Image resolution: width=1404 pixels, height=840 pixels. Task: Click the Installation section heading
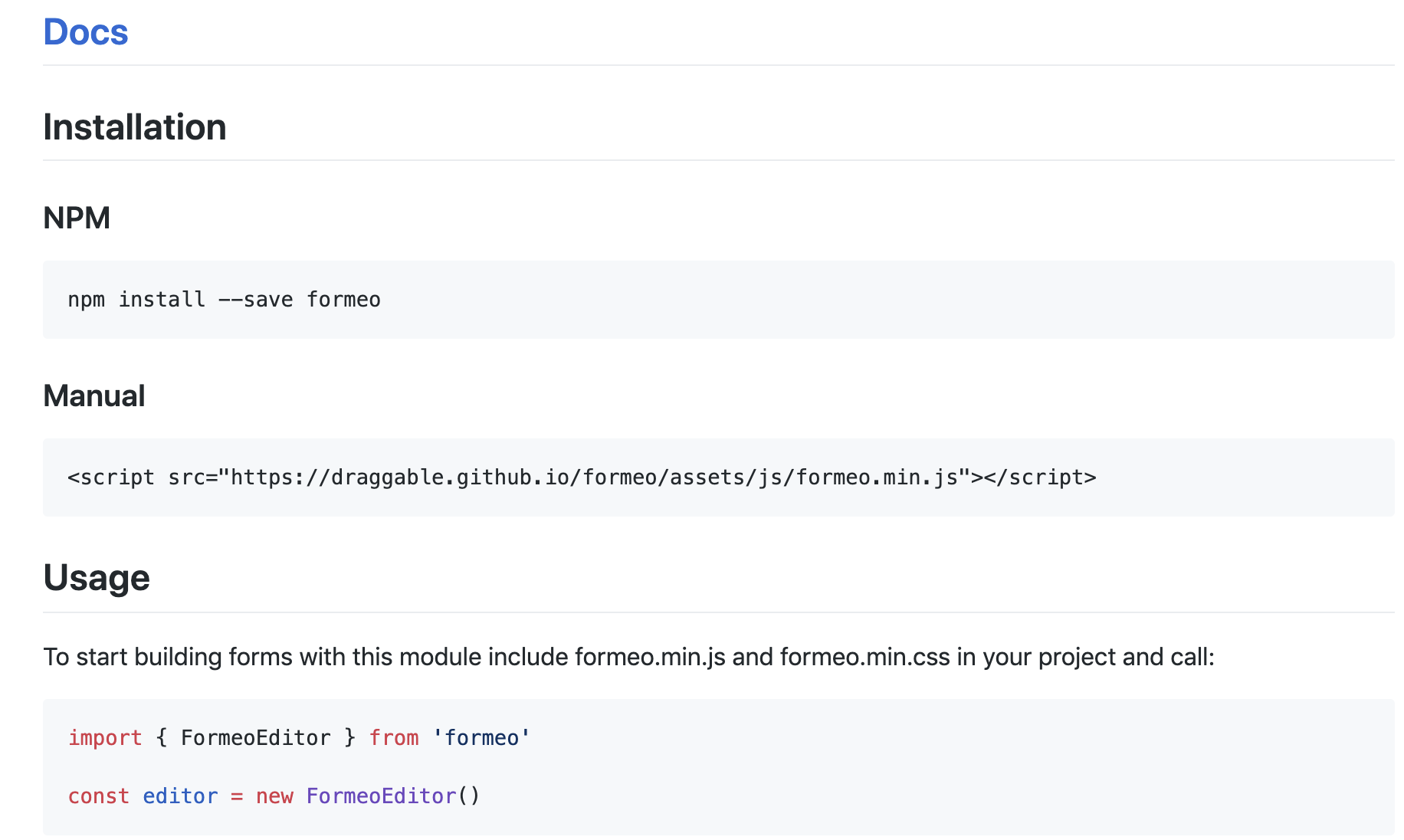click(135, 126)
